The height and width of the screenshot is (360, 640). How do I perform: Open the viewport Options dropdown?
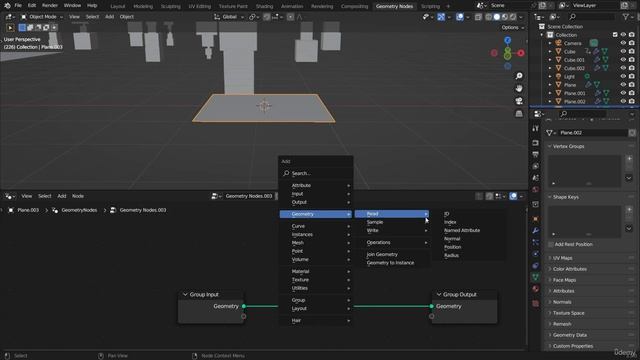coord(513,27)
